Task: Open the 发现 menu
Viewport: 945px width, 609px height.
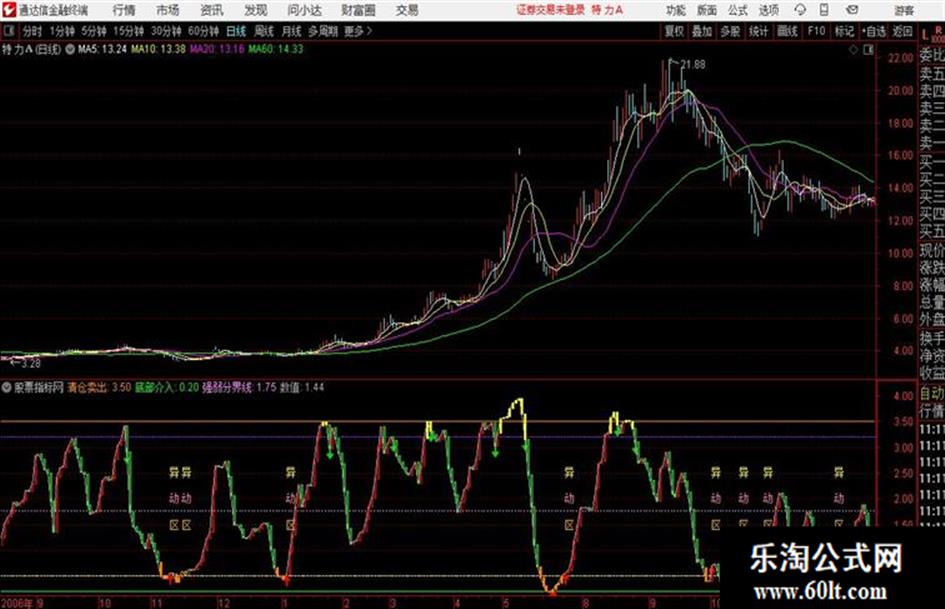Action: click(256, 10)
